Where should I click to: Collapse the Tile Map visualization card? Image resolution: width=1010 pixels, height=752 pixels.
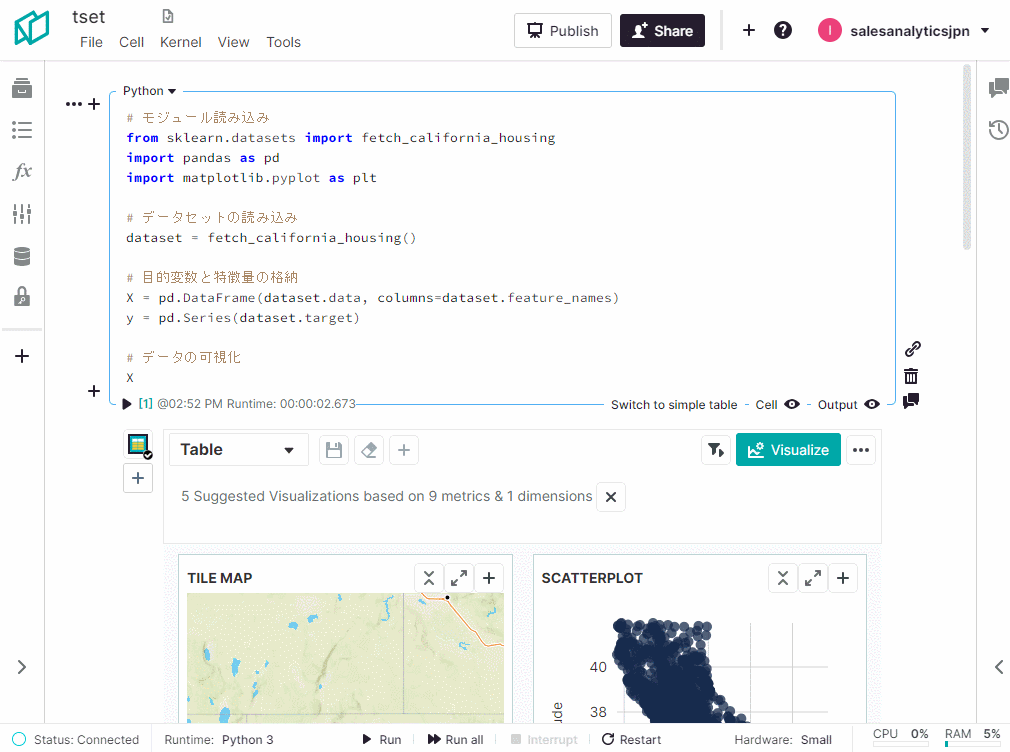tap(429, 578)
